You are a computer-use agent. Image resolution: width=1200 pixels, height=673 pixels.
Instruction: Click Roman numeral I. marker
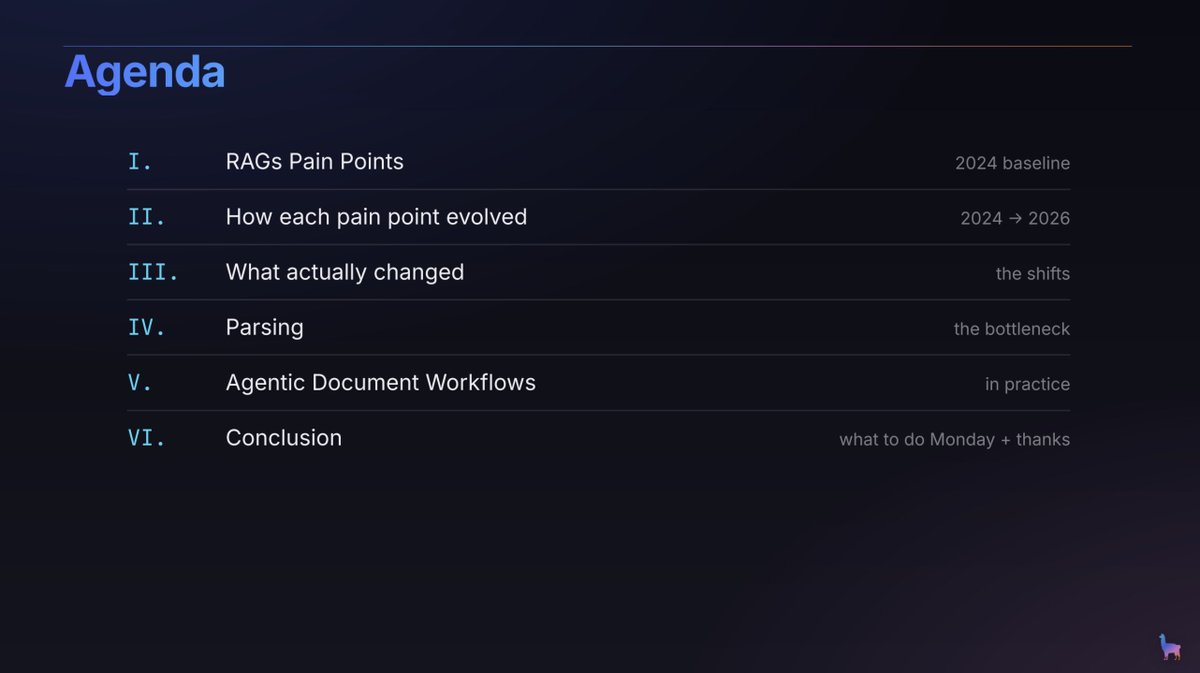(140, 162)
